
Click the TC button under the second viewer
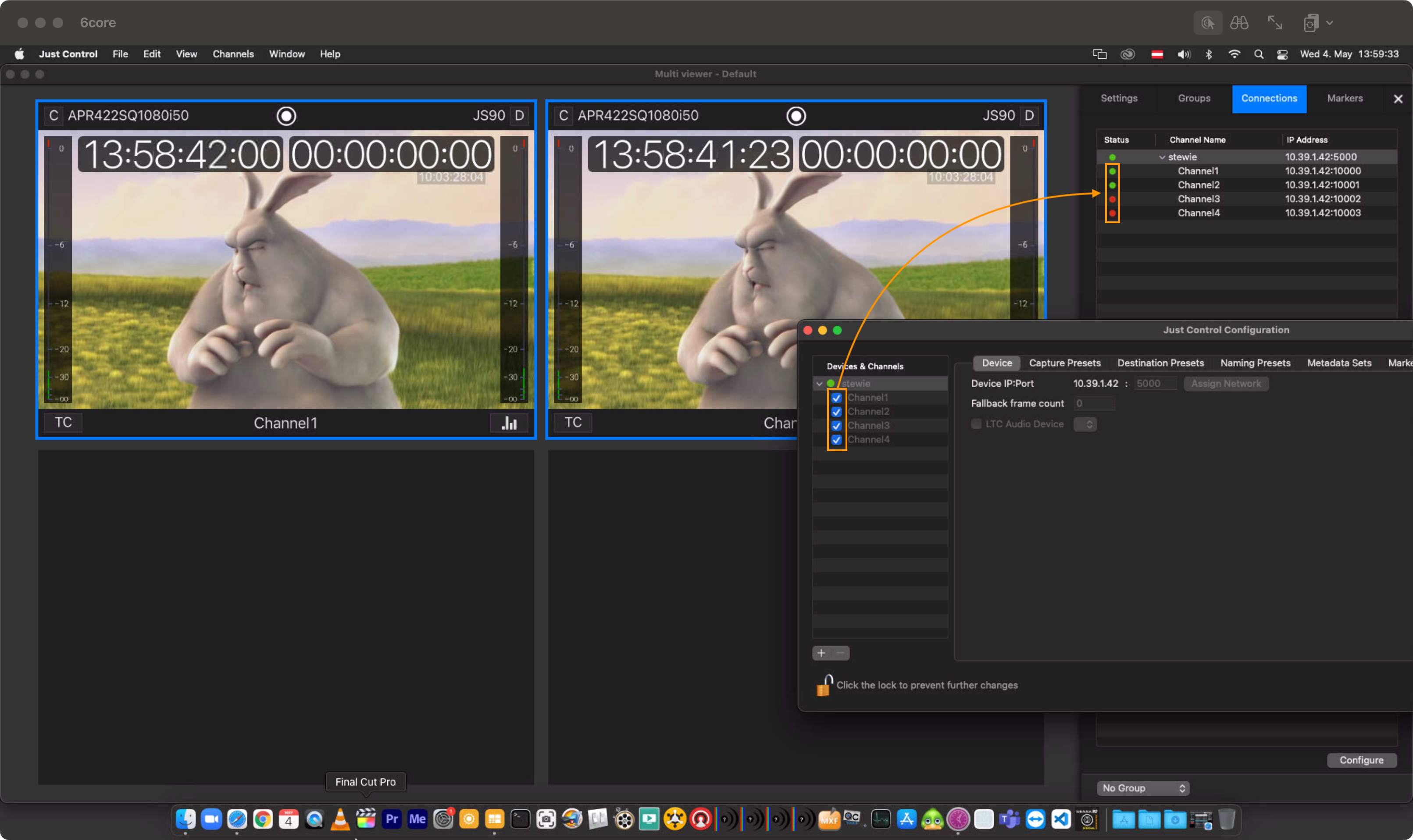(x=573, y=422)
